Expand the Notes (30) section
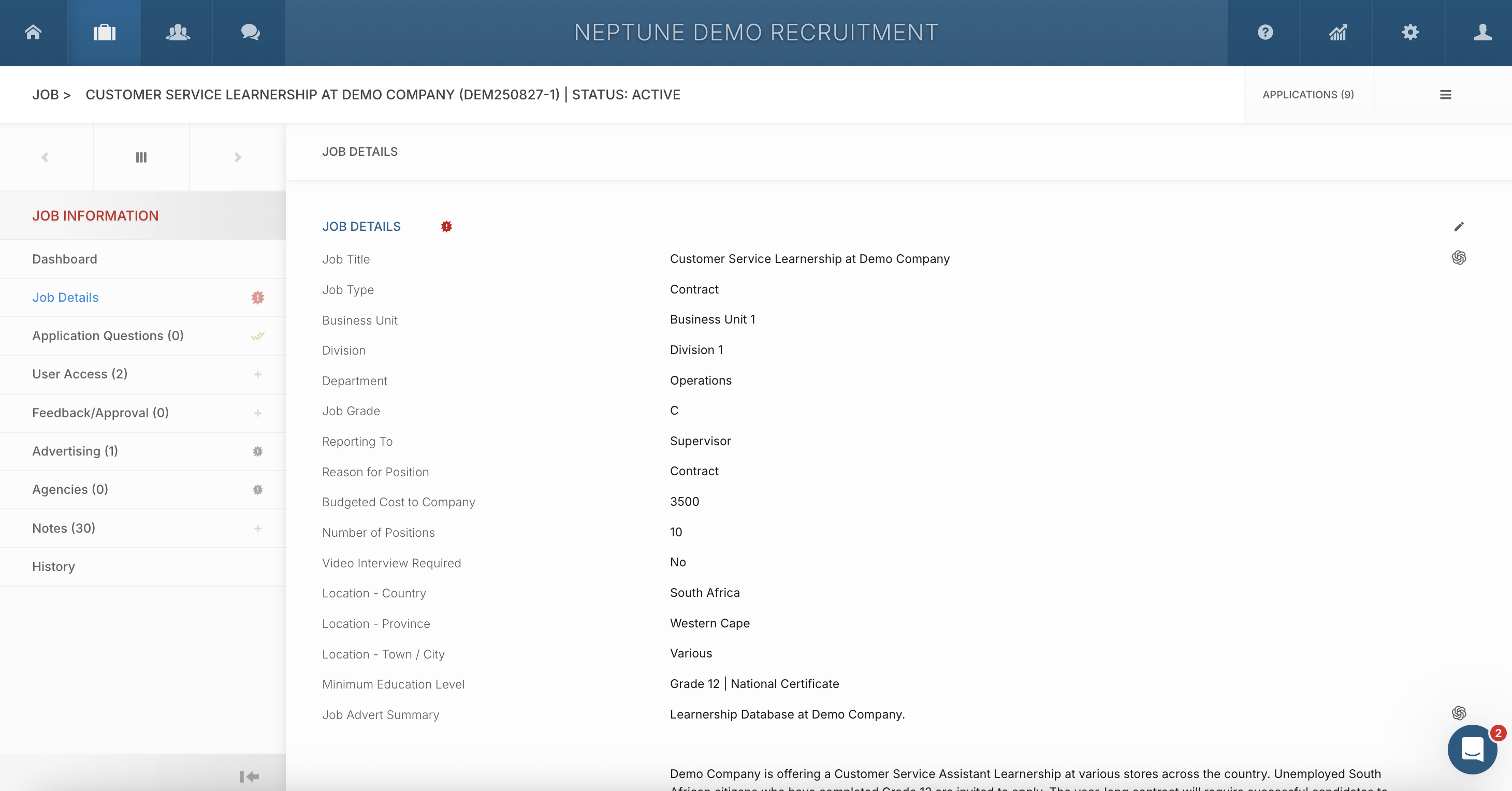The image size is (1512, 791). coord(258,528)
